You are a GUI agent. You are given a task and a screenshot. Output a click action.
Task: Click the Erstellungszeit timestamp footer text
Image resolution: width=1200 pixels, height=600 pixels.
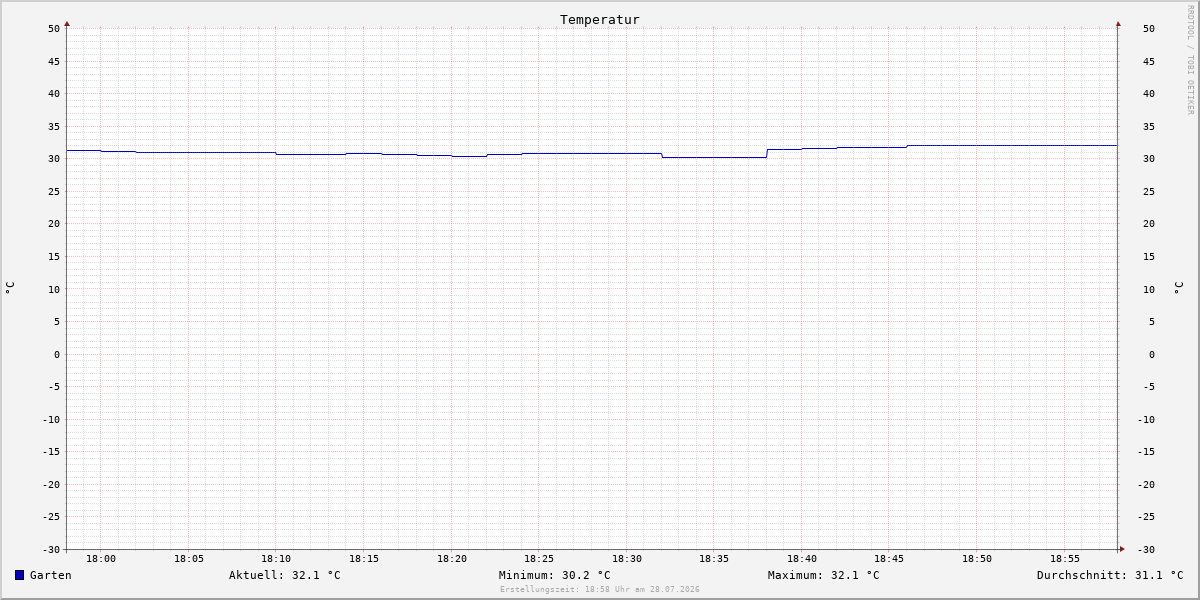tap(600, 589)
